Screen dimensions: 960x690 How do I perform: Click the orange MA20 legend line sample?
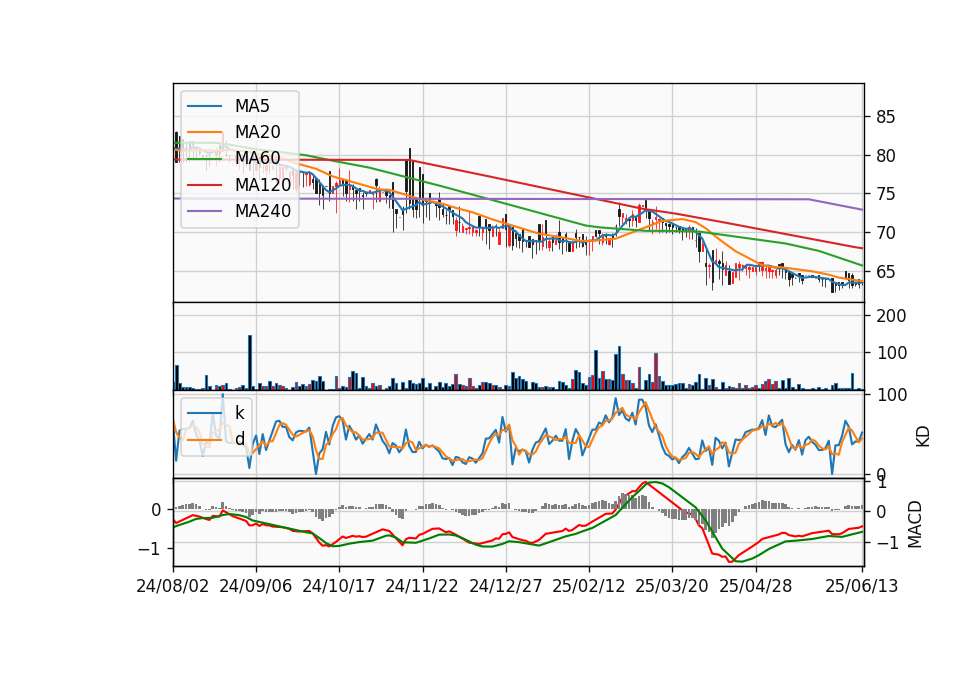tap(204, 132)
